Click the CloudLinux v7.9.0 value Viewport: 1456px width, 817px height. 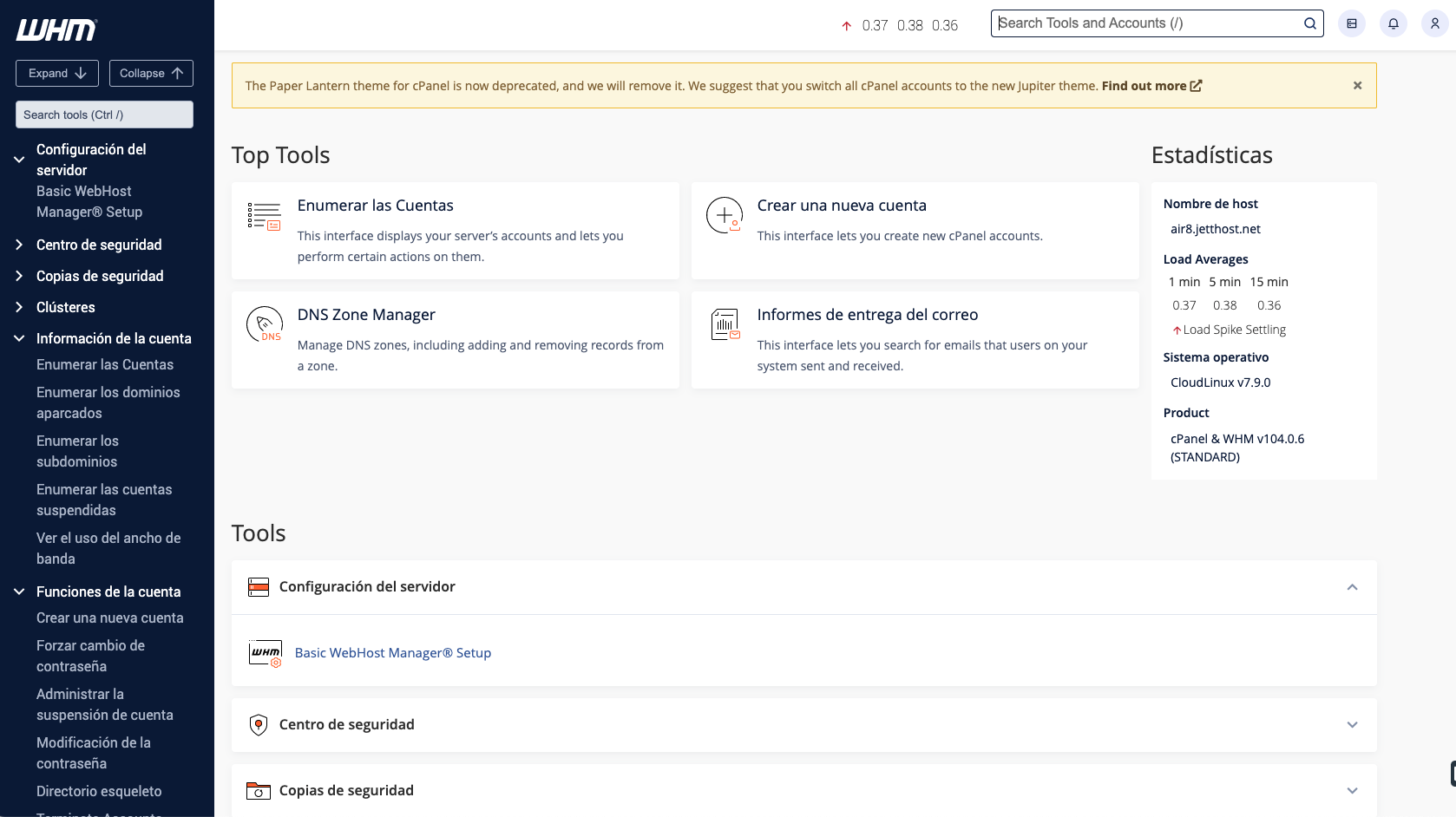pyautogui.click(x=1220, y=382)
